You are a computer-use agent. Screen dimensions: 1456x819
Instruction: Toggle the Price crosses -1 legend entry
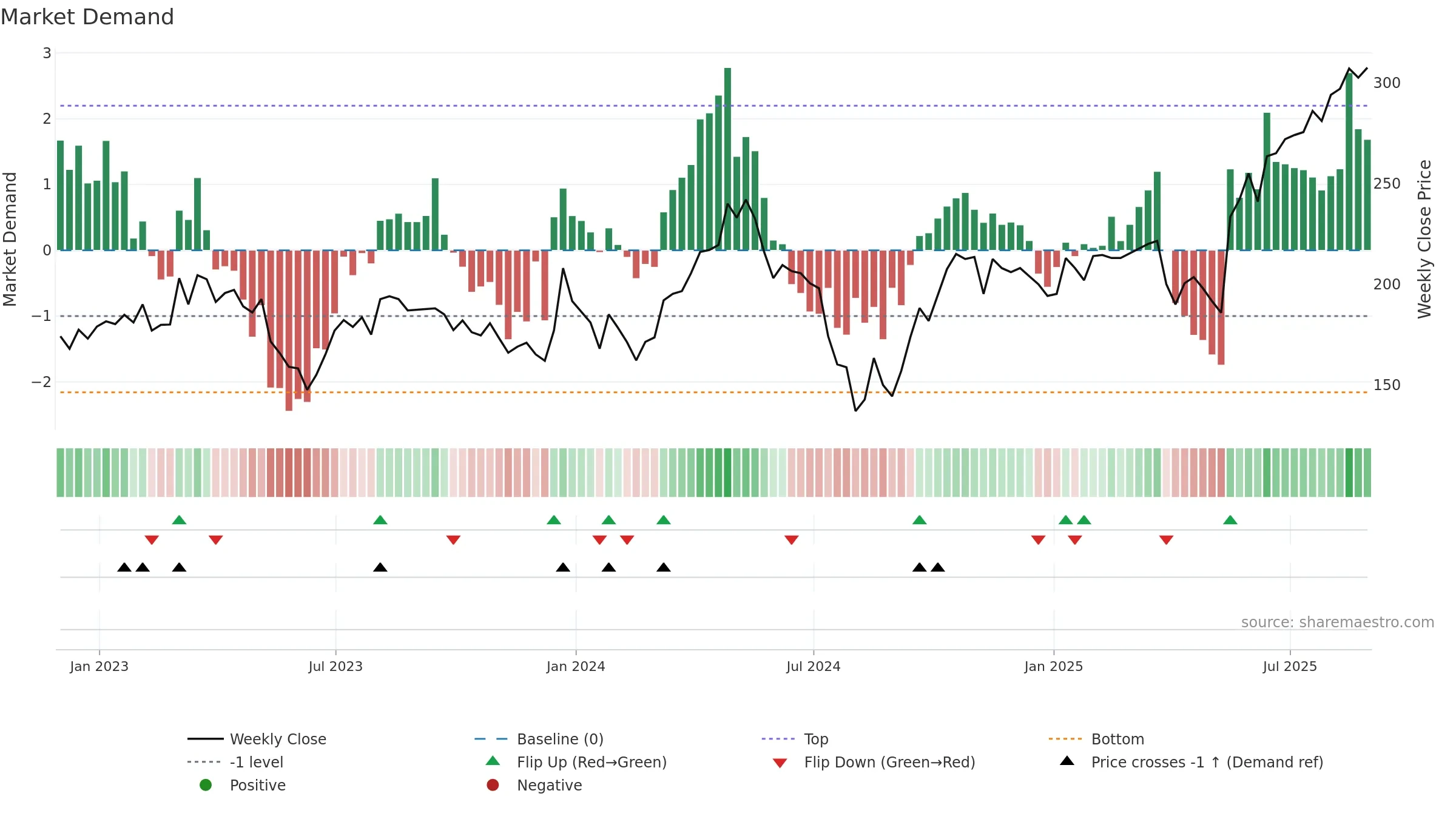tap(1191, 762)
